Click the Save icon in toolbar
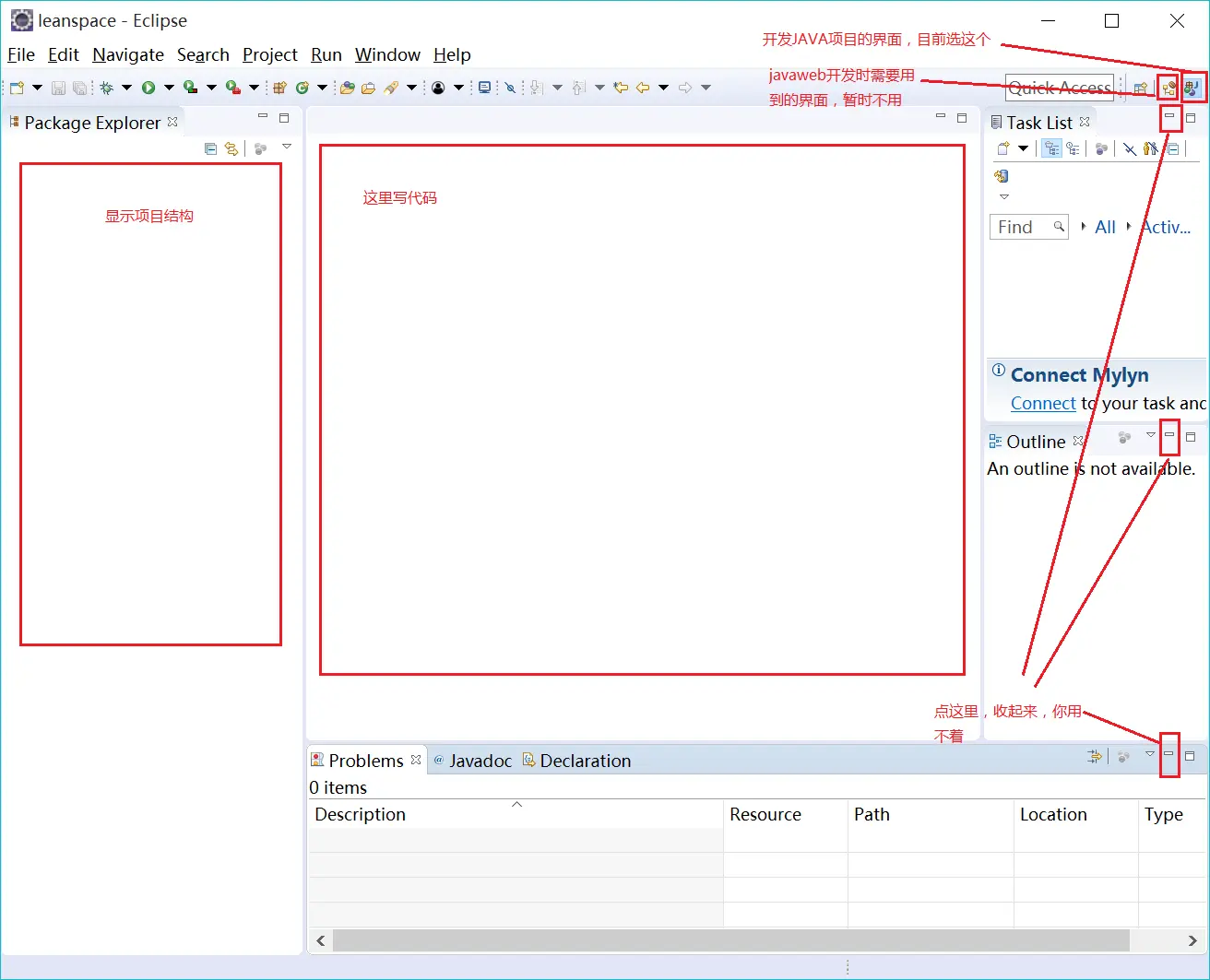1210x980 pixels. pyautogui.click(x=58, y=88)
